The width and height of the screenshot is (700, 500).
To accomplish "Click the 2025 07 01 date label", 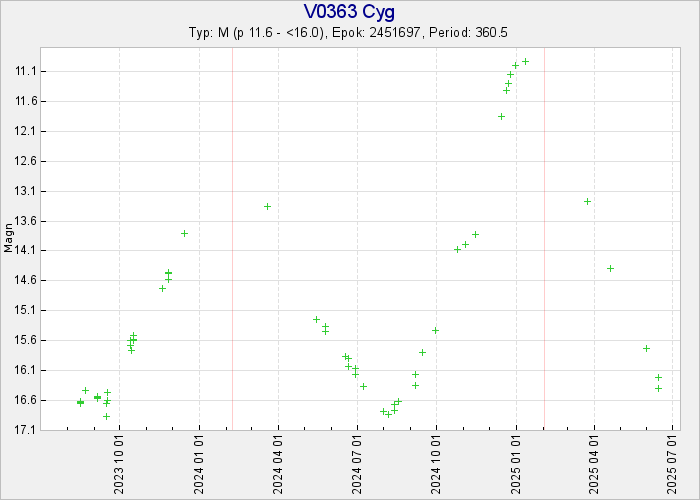I will click(673, 465).
